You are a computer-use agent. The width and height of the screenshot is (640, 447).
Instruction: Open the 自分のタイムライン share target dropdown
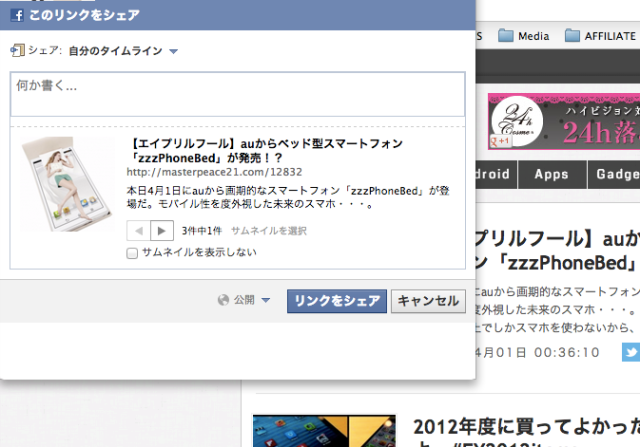pyautogui.click(x=123, y=51)
